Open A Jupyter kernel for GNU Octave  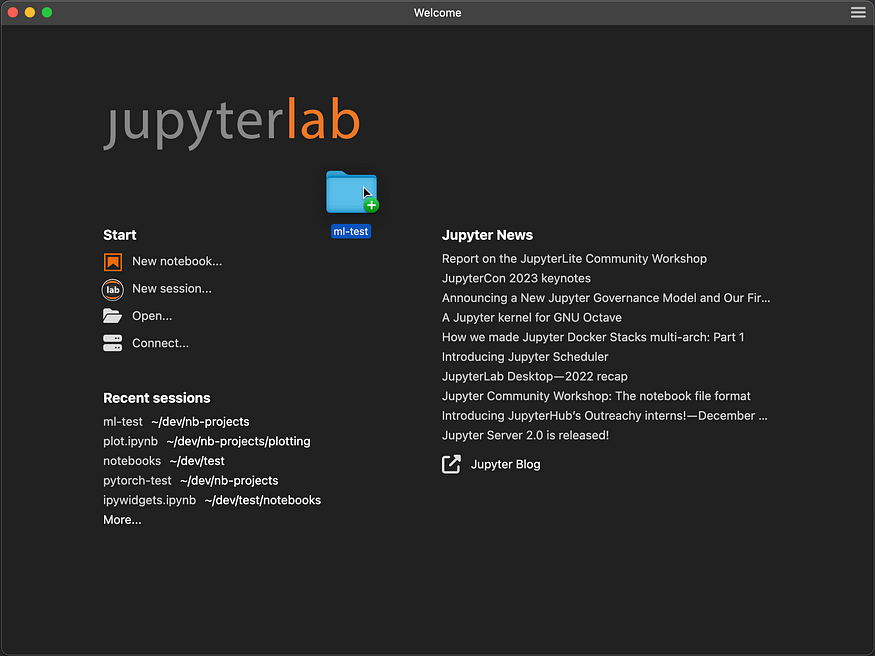point(532,317)
